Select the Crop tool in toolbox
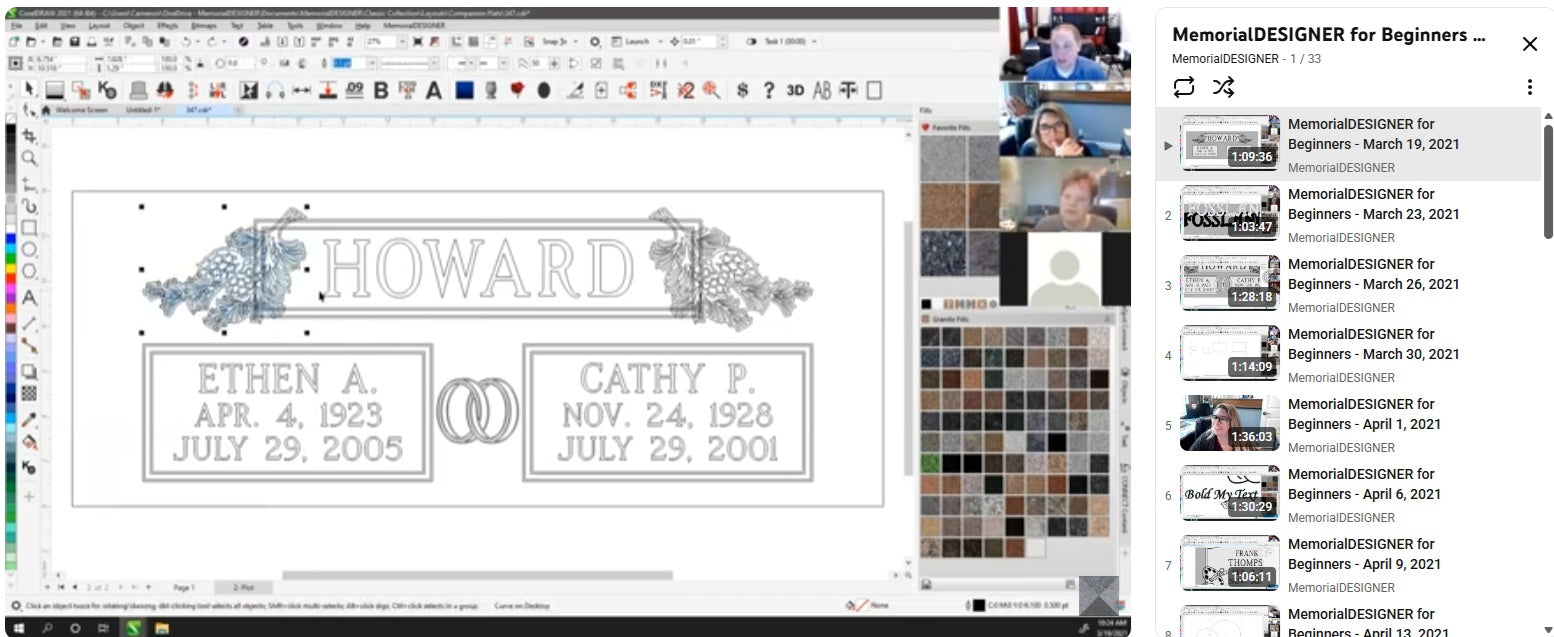The height and width of the screenshot is (637, 1554). pos(29,135)
